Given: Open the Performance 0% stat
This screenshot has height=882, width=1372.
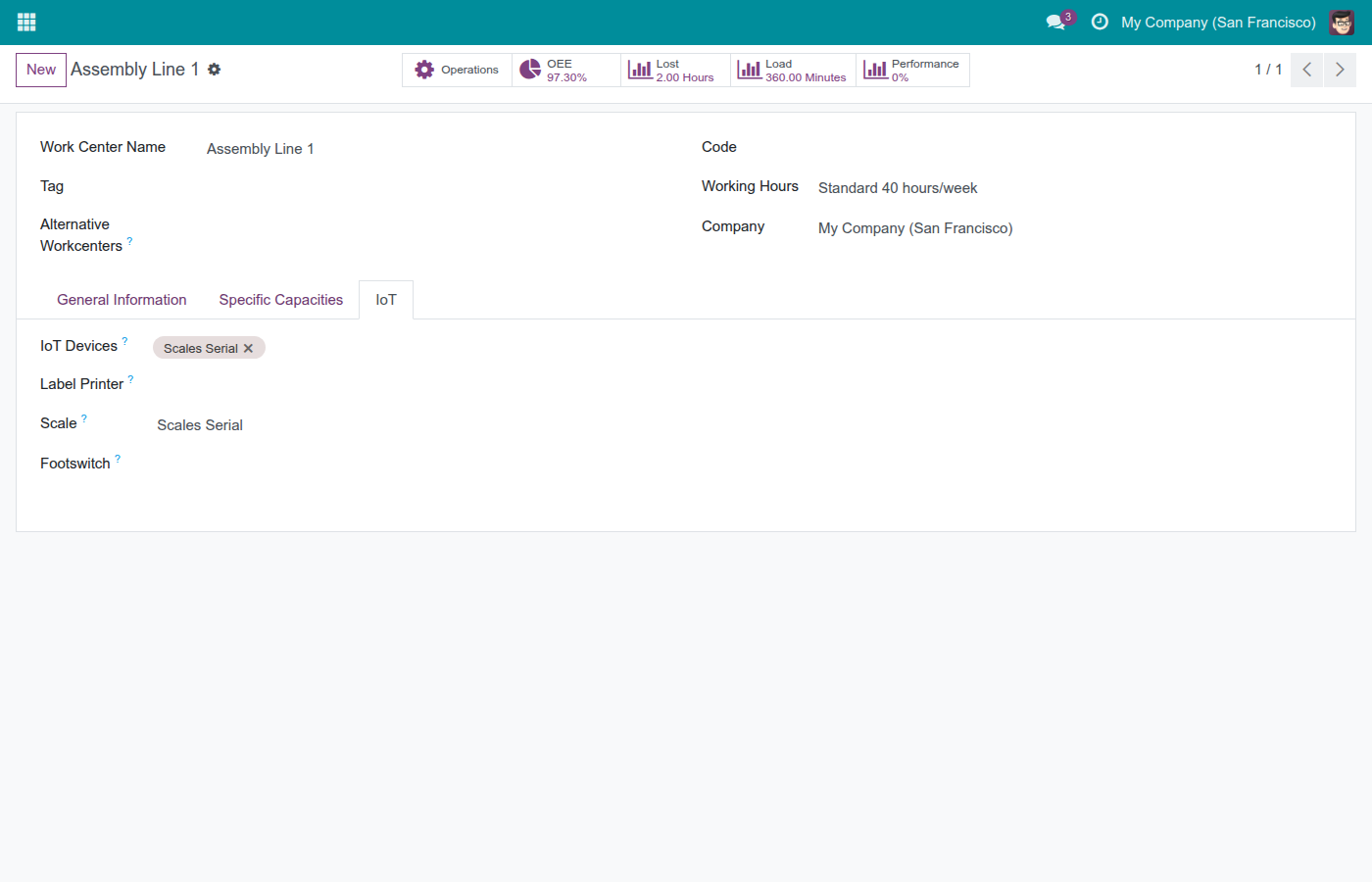Looking at the screenshot, I should [912, 70].
